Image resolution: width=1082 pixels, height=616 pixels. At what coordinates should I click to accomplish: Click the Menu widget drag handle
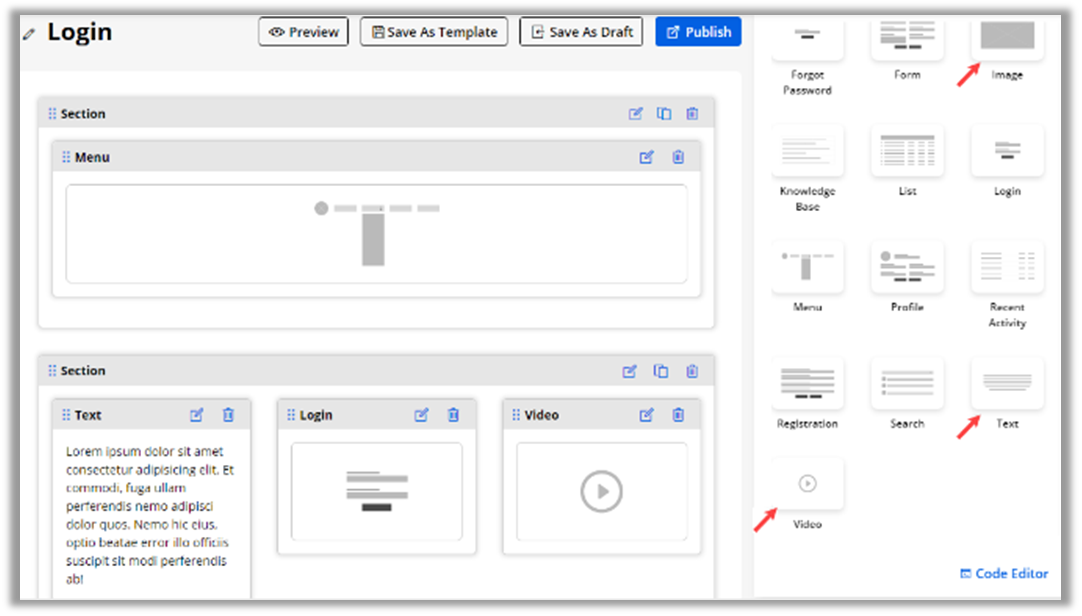pyautogui.click(x=66, y=157)
